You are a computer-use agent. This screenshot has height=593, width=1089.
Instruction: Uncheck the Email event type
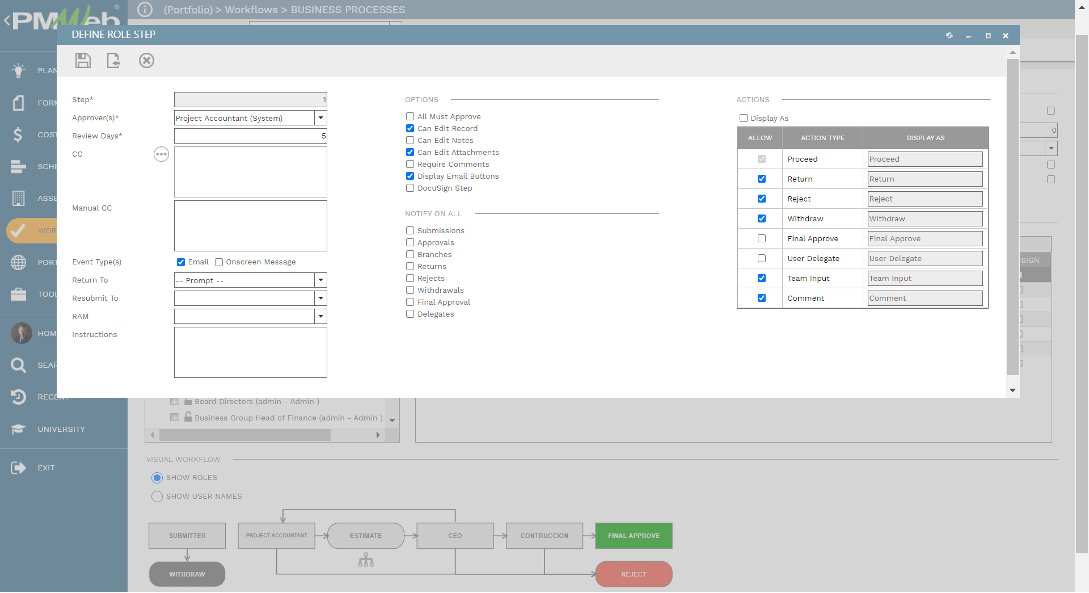point(181,262)
